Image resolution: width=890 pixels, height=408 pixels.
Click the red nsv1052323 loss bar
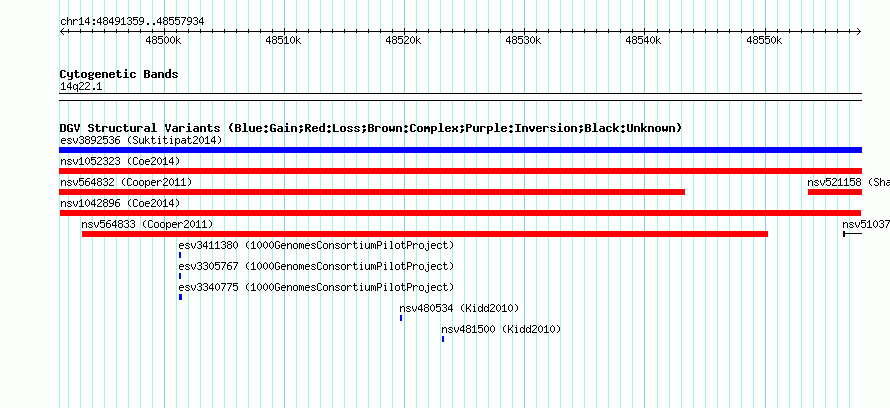pyautogui.click(x=460, y=171)
